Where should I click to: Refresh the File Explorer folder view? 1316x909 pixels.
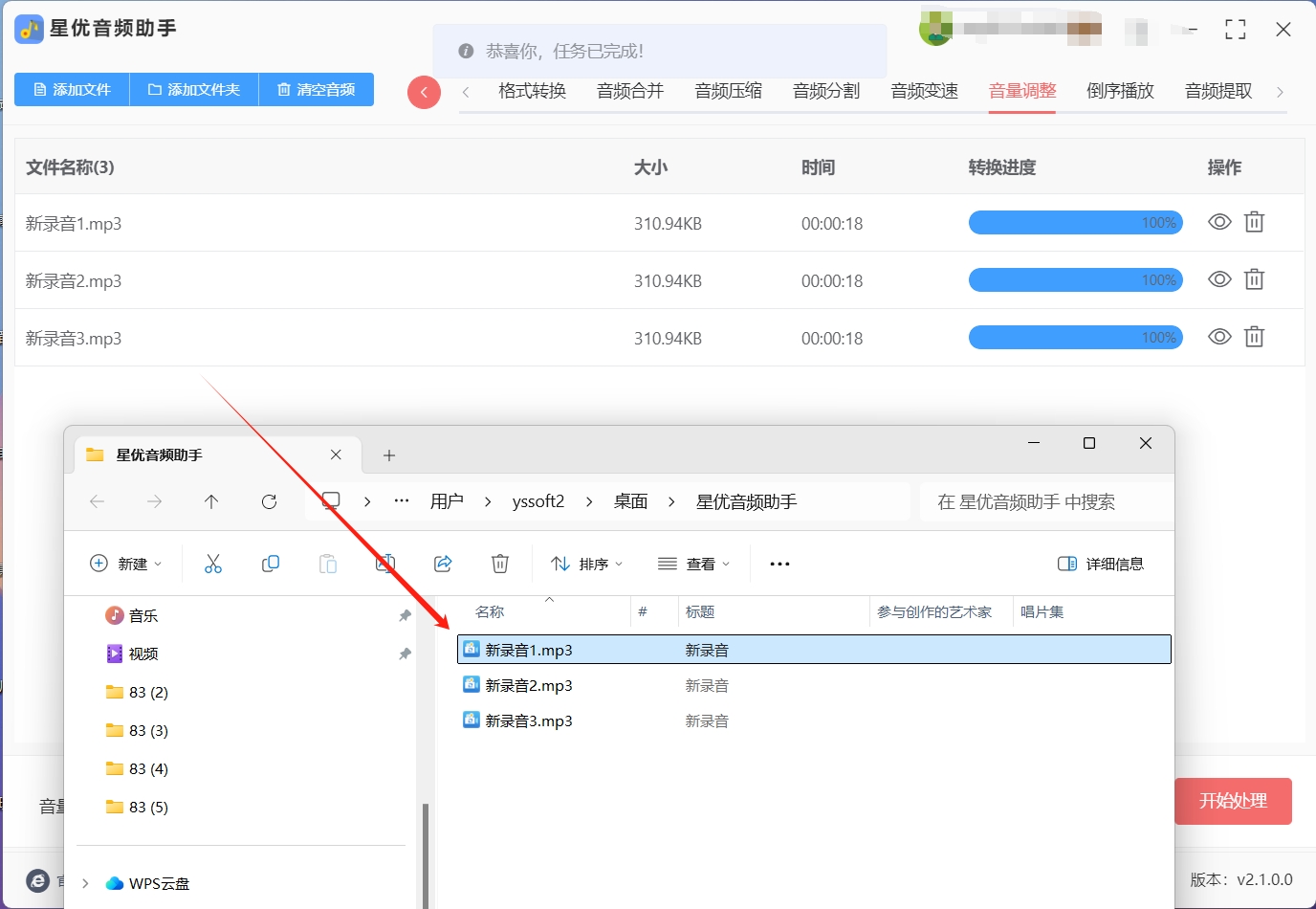pyautogui.click(x=269, y=501)
